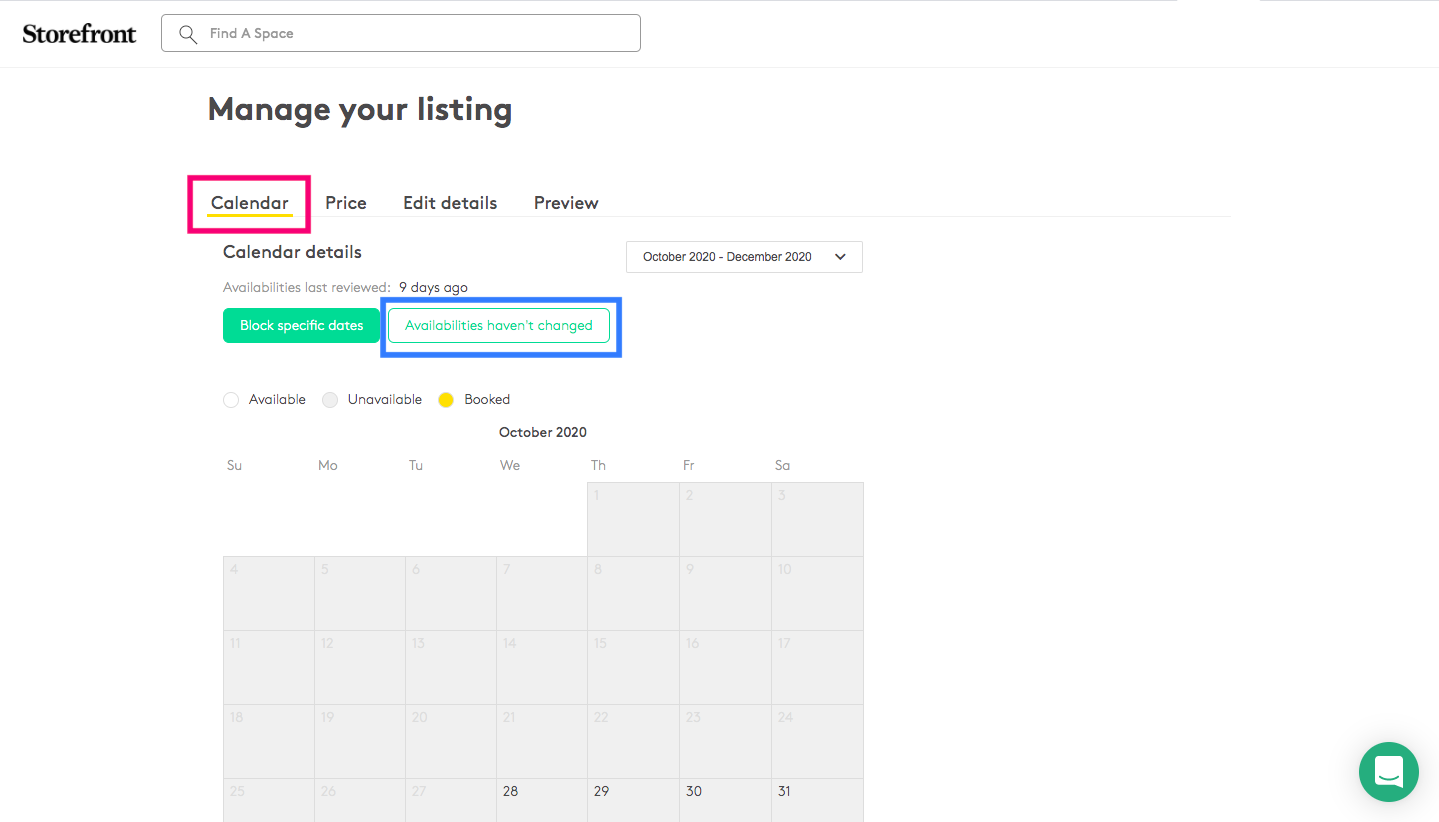Screen dimensions: 1439x822
Task: Select October 30 on the calendar
Action: click(725, 800)
